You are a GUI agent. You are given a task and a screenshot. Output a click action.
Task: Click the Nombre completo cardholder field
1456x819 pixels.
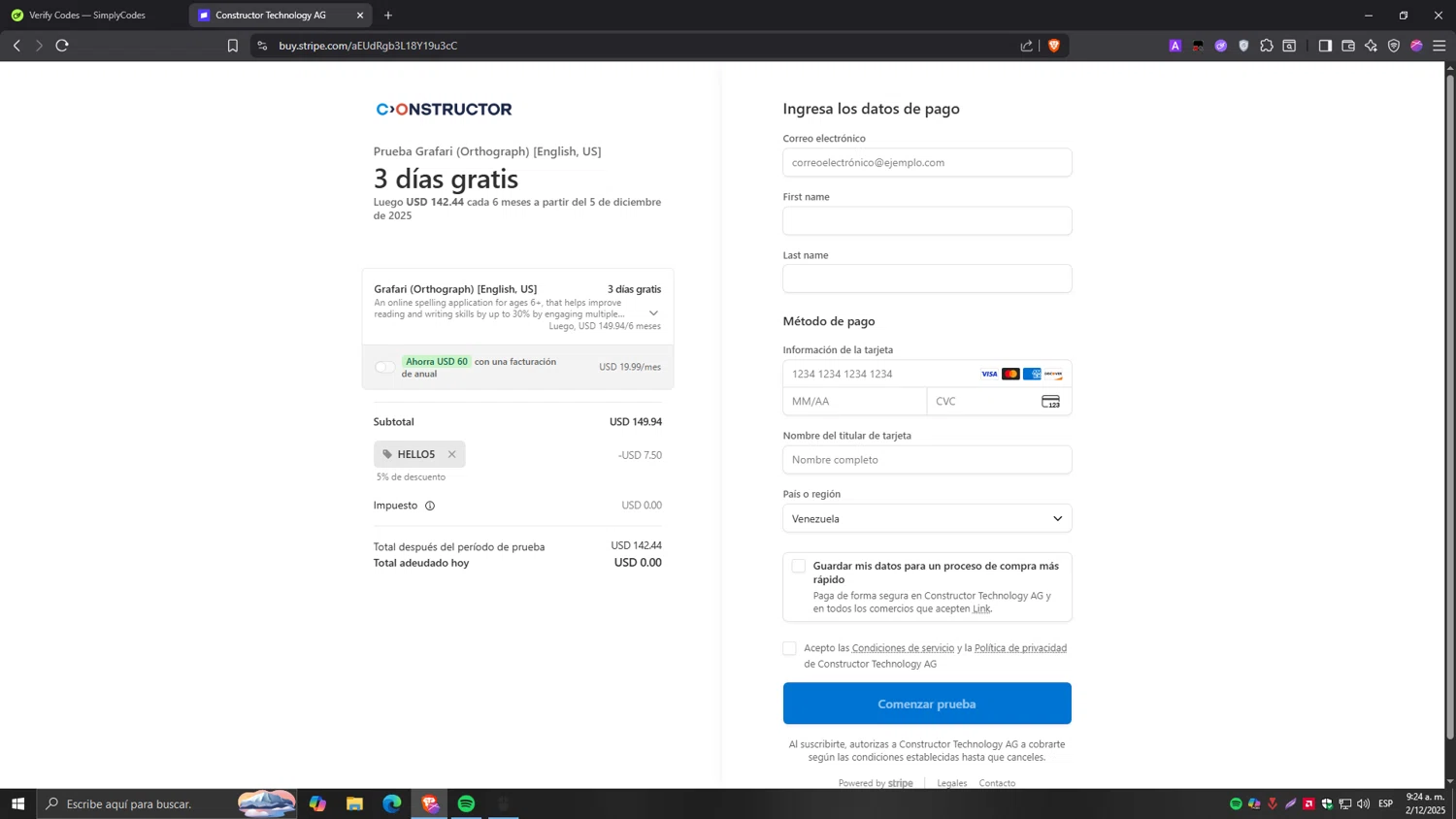[x=927, y=460]
